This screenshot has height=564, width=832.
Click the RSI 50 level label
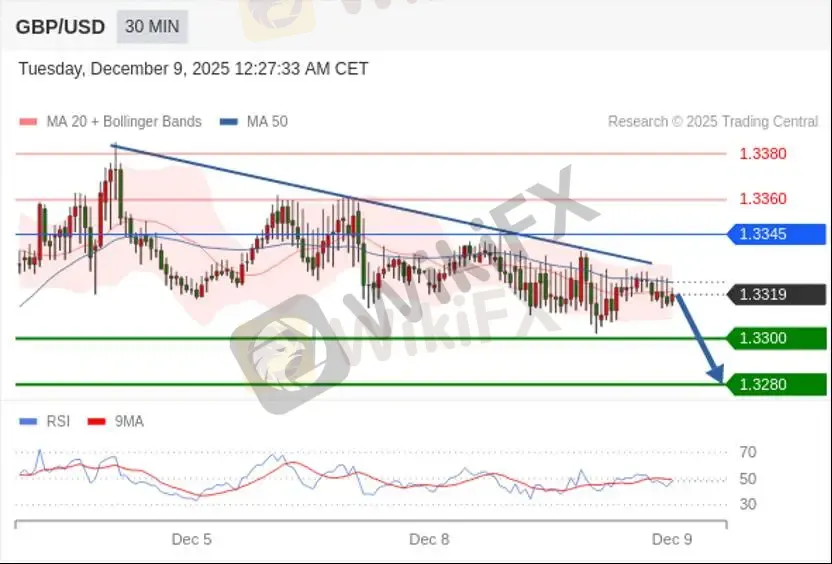[748, 479]
